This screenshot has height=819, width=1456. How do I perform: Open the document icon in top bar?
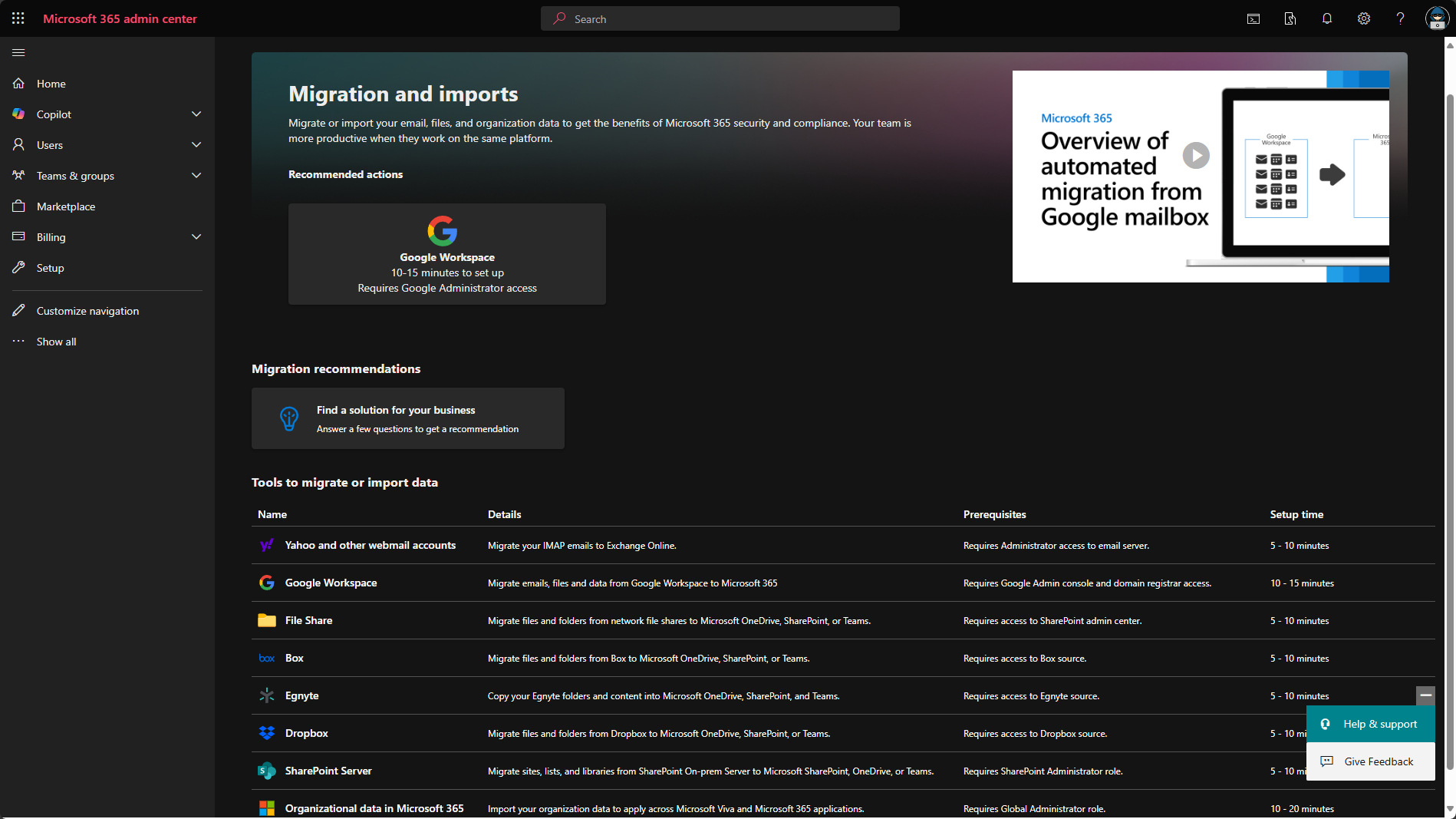pyautogui.click(x=1290, y=18)
